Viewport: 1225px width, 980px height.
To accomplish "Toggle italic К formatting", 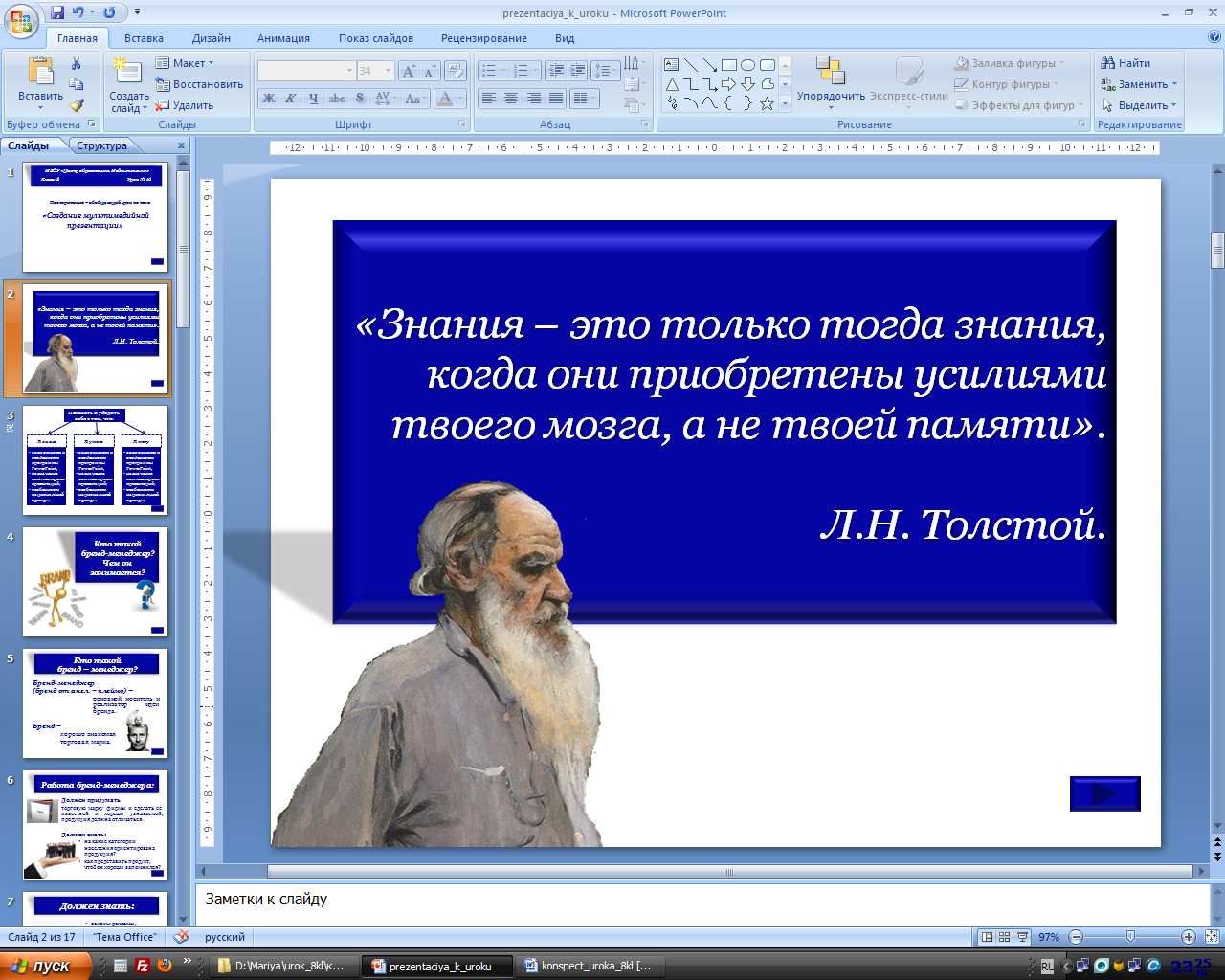I will point(290,99).
